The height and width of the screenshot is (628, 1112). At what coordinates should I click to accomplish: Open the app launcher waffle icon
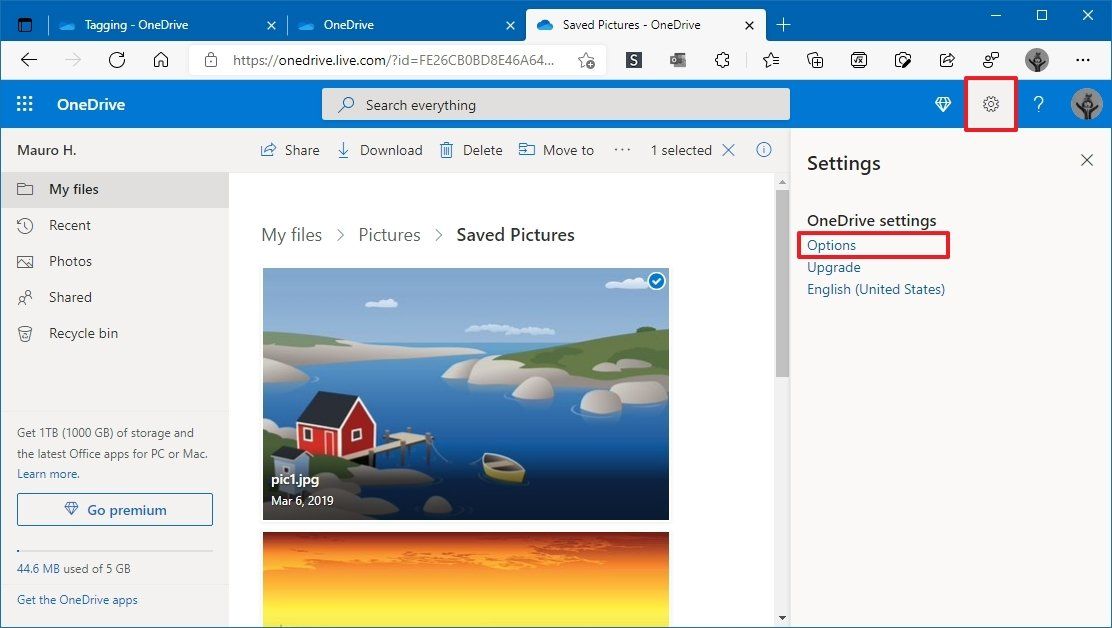point(24,103)
